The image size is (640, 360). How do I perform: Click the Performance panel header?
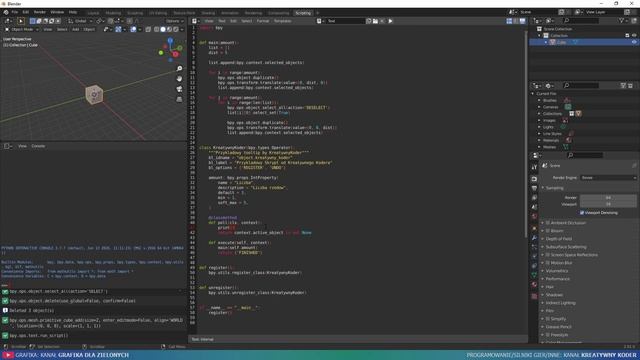558,279
